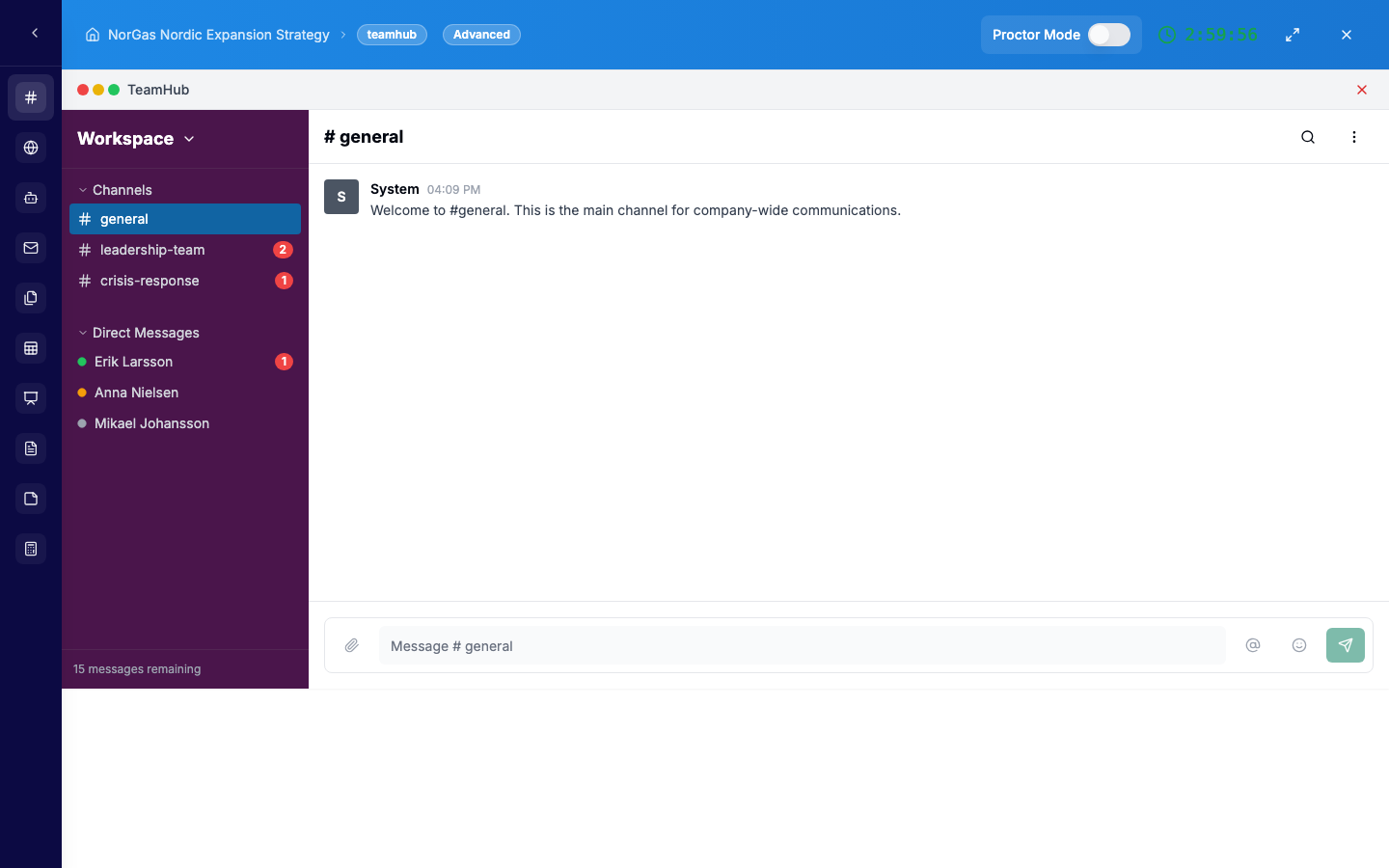Send message with paper plane button
Viewport: 1389px width, 868px height.
coord(1346,645)
